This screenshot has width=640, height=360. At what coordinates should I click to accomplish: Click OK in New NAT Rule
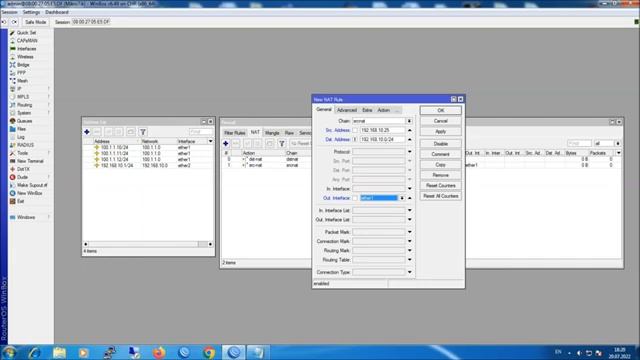point(440,111)
